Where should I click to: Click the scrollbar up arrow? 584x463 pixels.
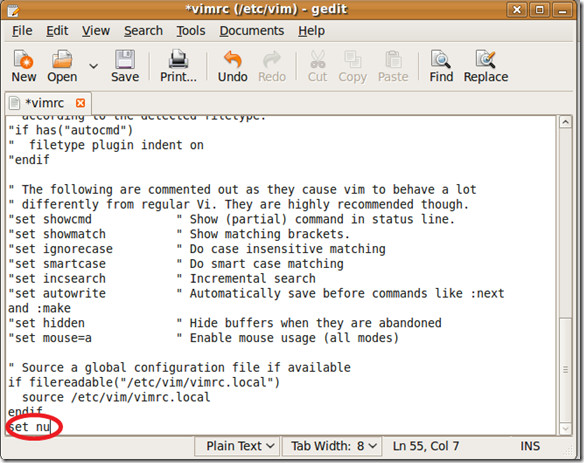pyautogui.click(x=565, y=122)
